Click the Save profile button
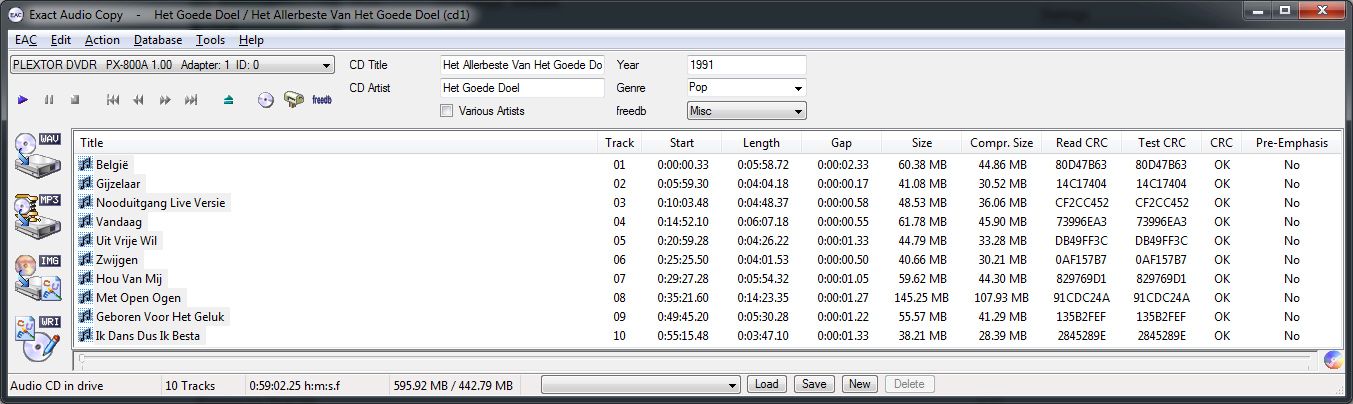 (x=814, y=384)
